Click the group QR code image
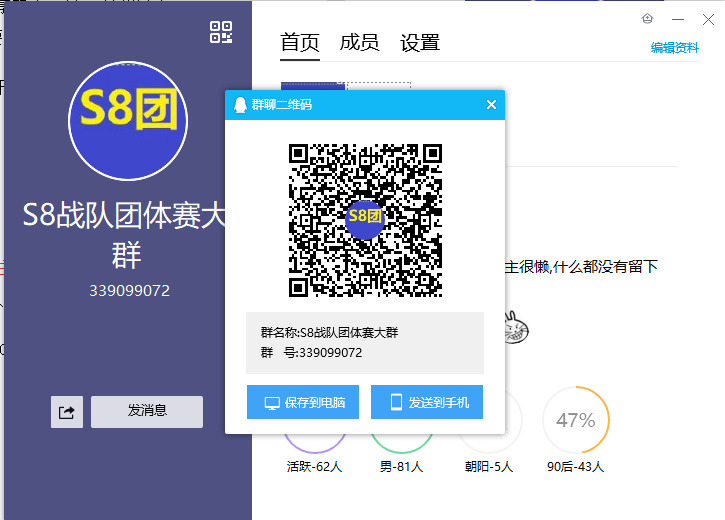This screenshot has width=725, height=520. (365, 221)
